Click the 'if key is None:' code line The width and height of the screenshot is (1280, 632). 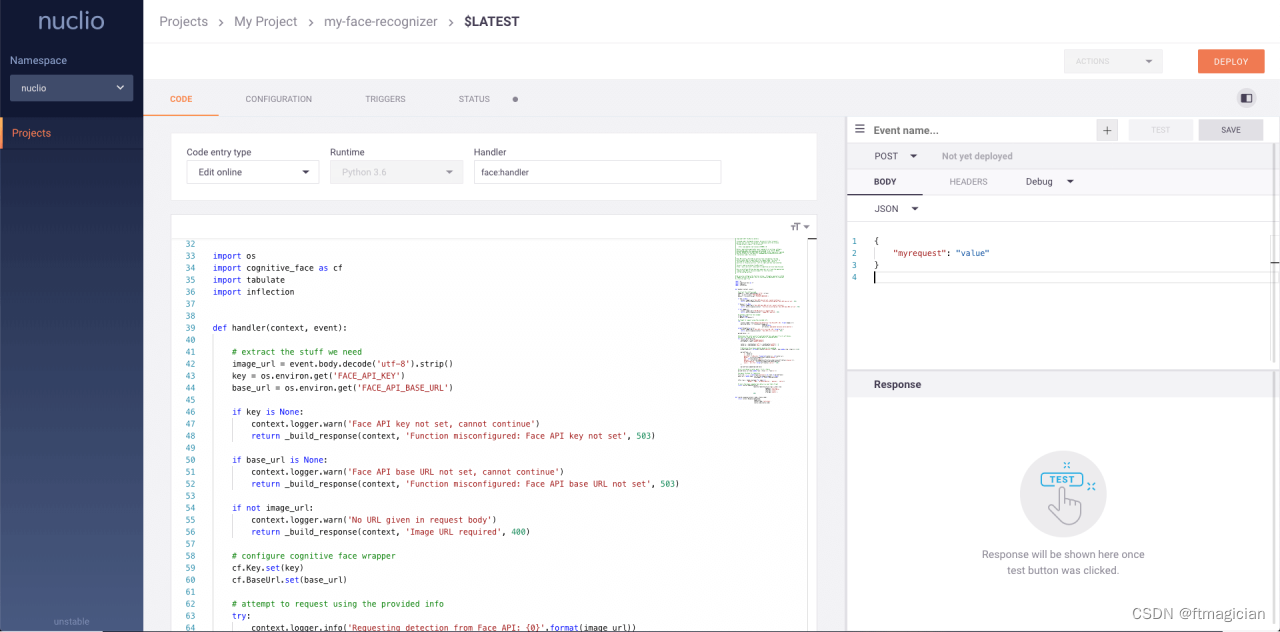point(267,412)
